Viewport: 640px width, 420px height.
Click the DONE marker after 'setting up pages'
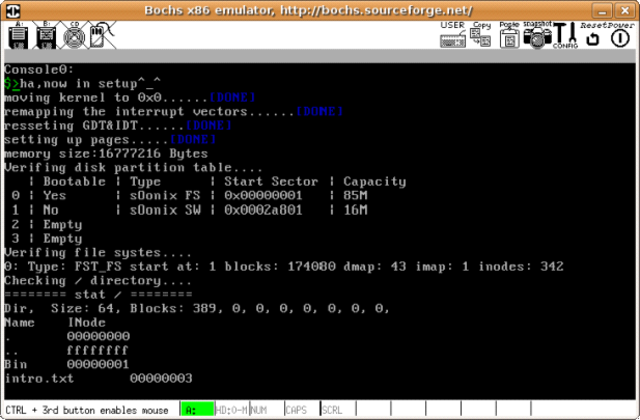[x=193, y=139]
